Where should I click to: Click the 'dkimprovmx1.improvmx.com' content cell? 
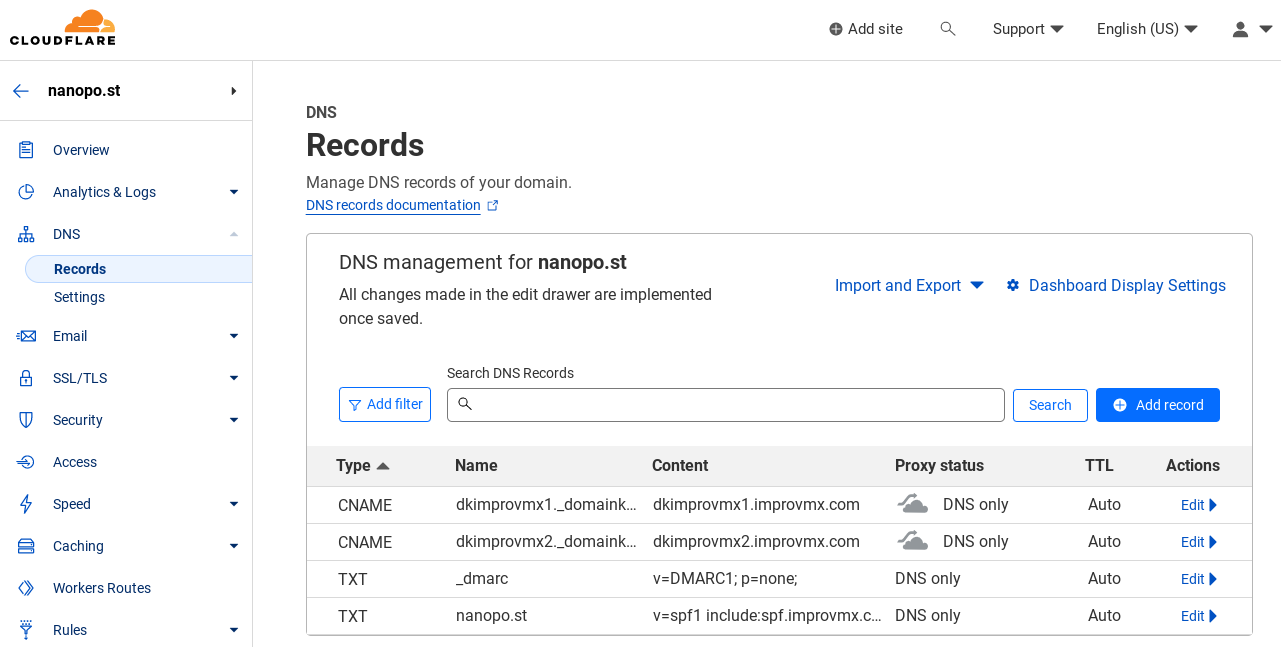tap(756, 505)
